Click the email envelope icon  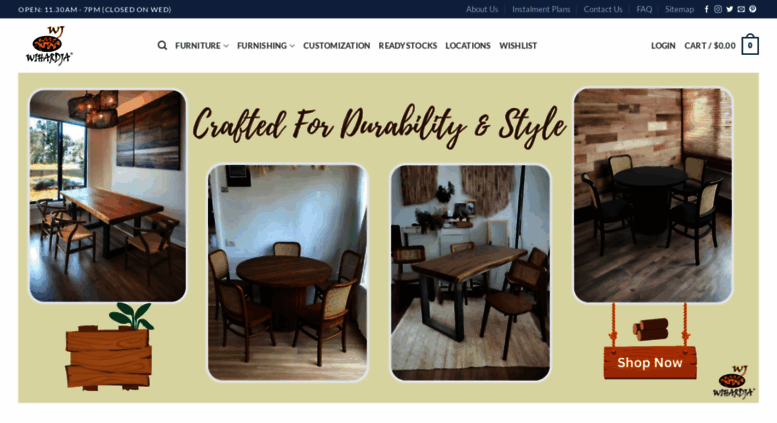coord(741,9)
